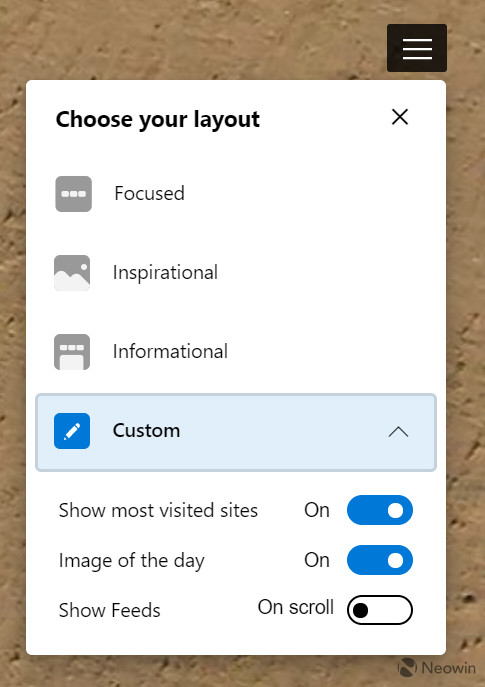Click the Inspirational layout picture icon
Screen dimensions: 485x687
[72, 273]
